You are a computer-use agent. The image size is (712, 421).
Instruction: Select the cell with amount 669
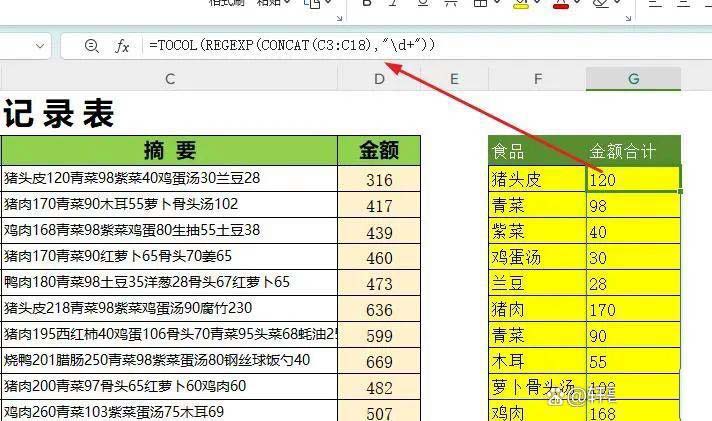[379, 360]
